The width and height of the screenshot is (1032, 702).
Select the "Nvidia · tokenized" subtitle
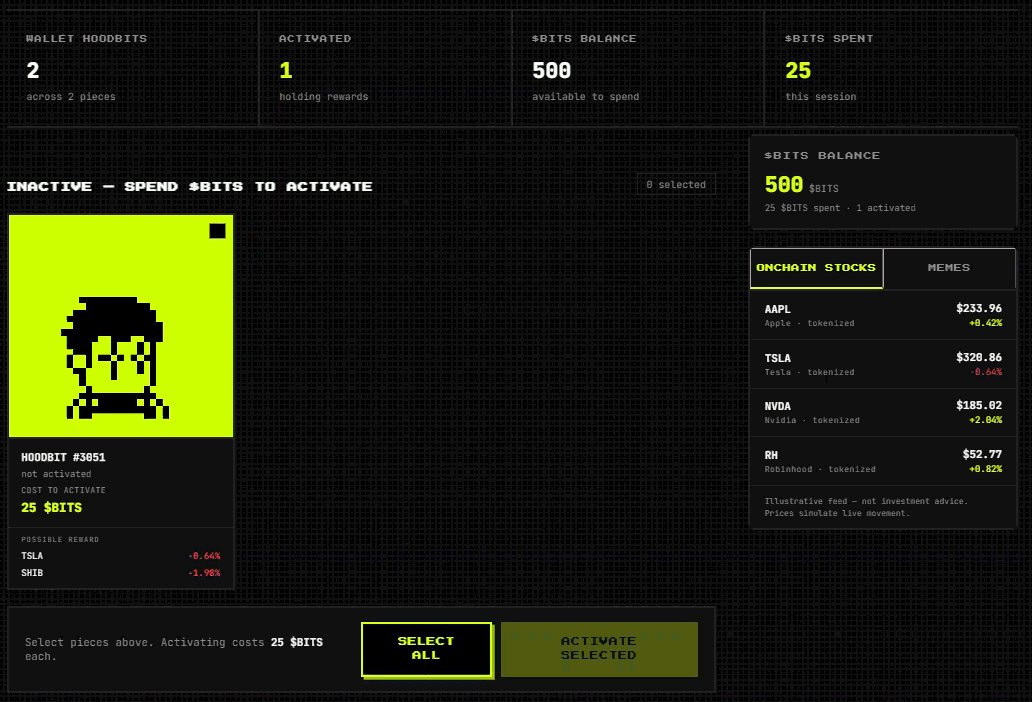click(x=812, y=420)
